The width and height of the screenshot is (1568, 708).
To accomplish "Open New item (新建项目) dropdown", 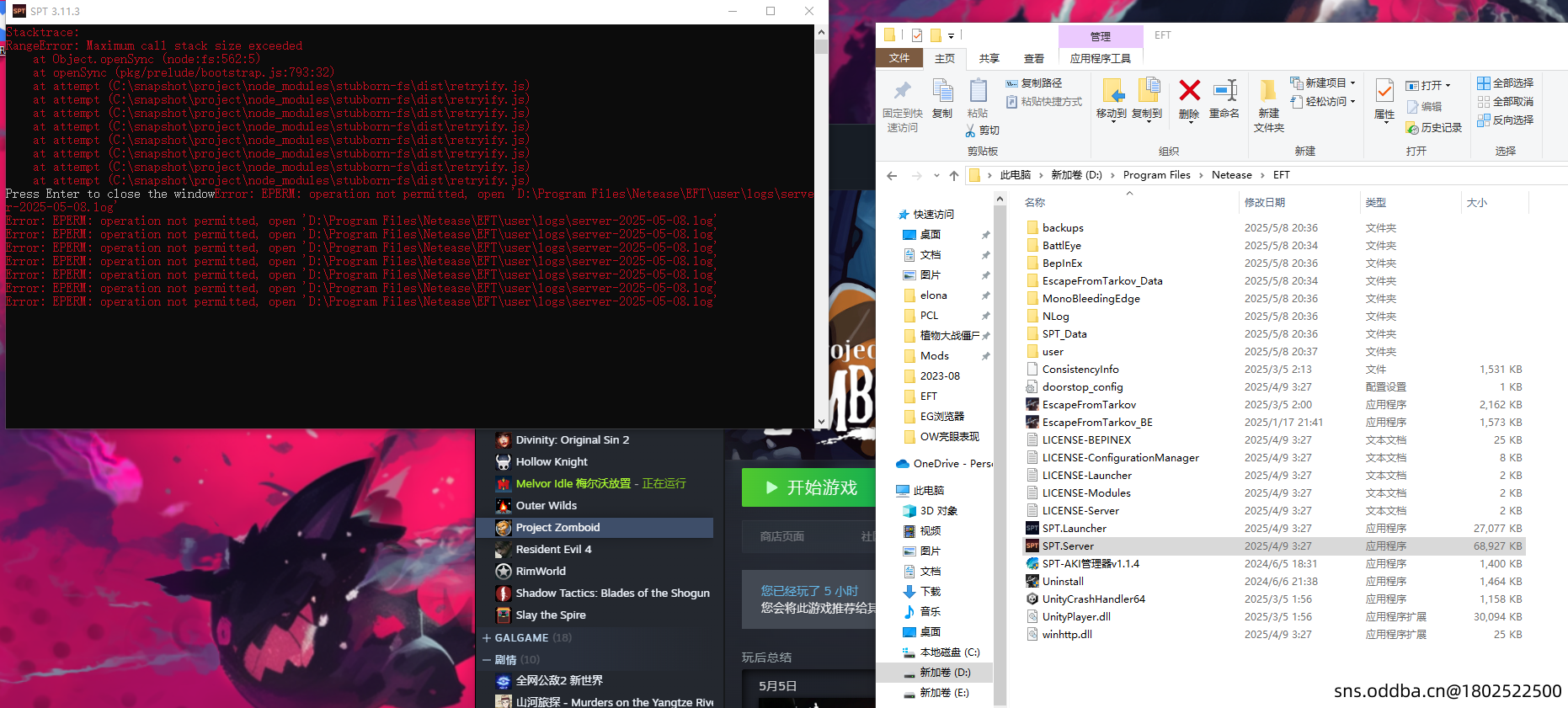I will point(1323,83).
